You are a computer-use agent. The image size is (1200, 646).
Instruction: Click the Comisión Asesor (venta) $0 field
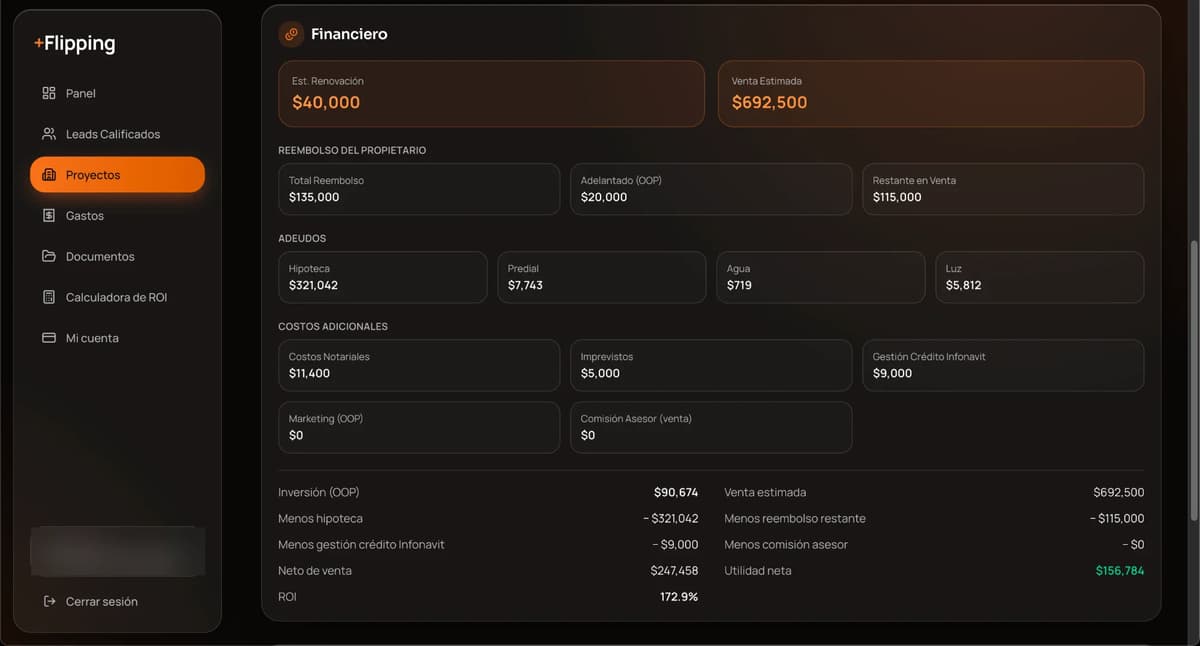click(x=711, y=427)
